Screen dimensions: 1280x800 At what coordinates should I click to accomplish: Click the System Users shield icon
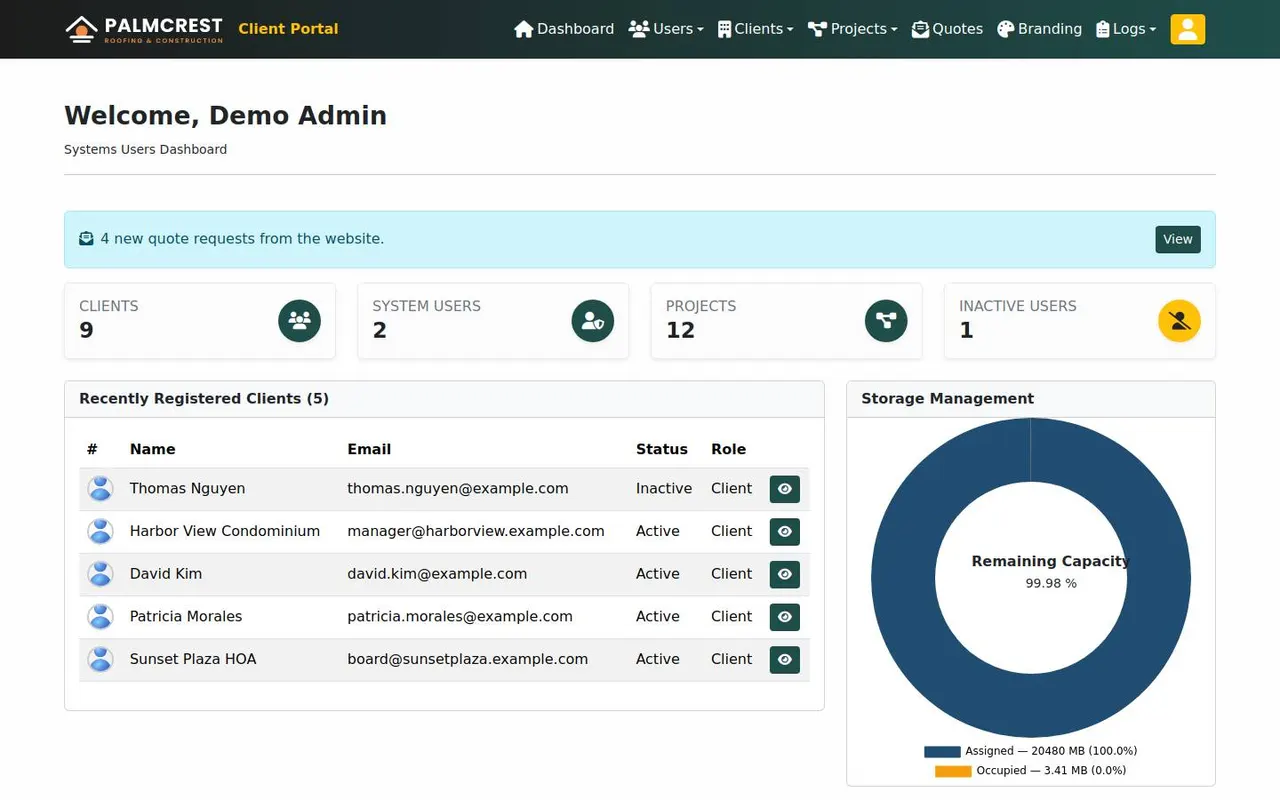point(593,321)
